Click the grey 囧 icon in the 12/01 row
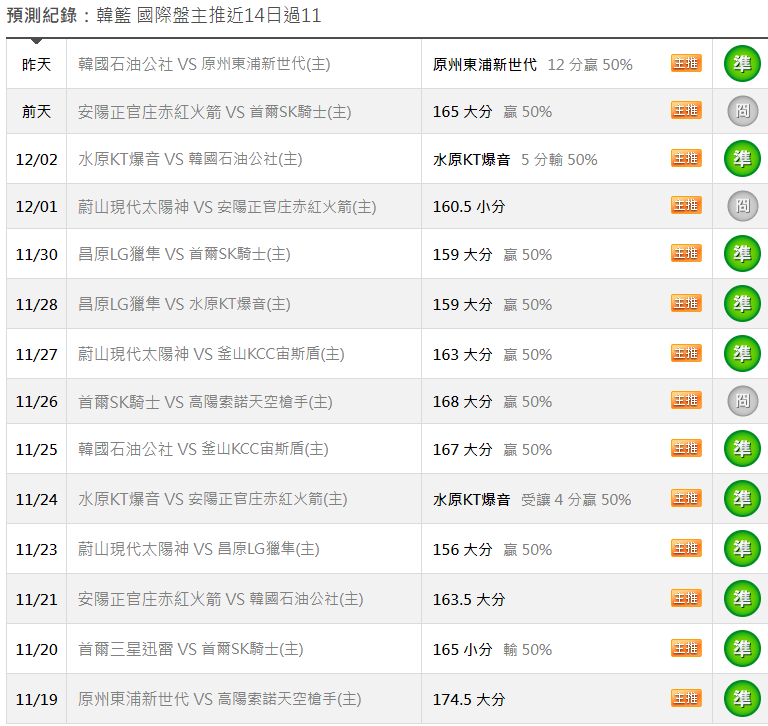The width and height of the screenshot is (768, 726). pyautogui.click(x=743, y=206)
